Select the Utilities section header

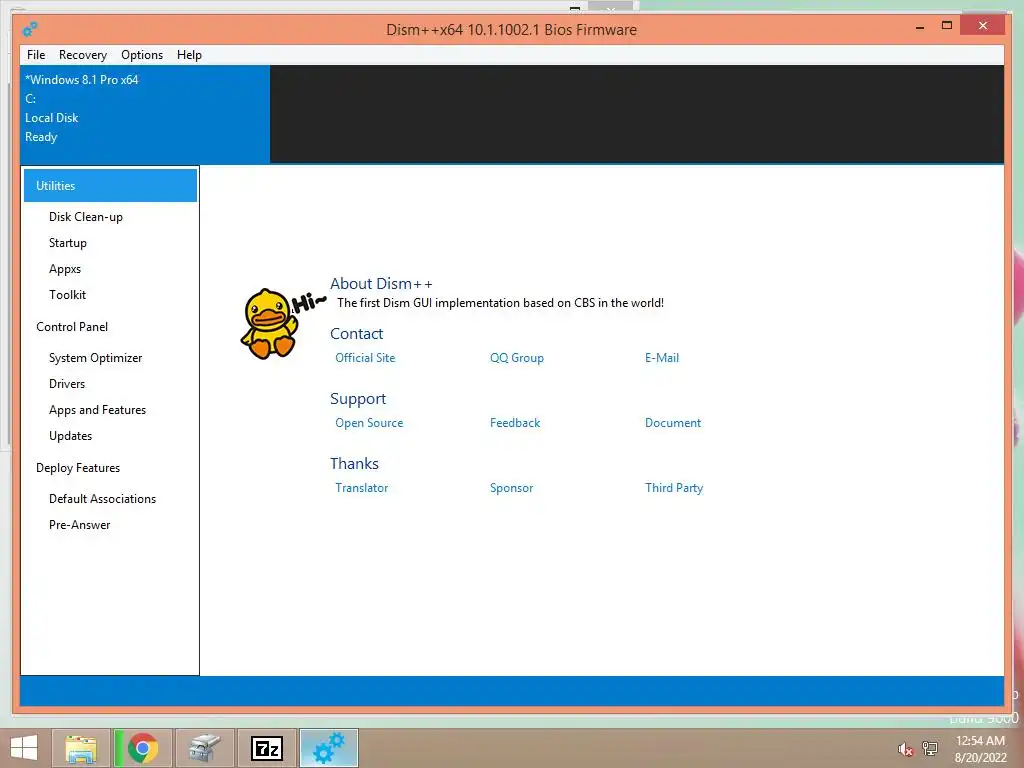[110, 185]
